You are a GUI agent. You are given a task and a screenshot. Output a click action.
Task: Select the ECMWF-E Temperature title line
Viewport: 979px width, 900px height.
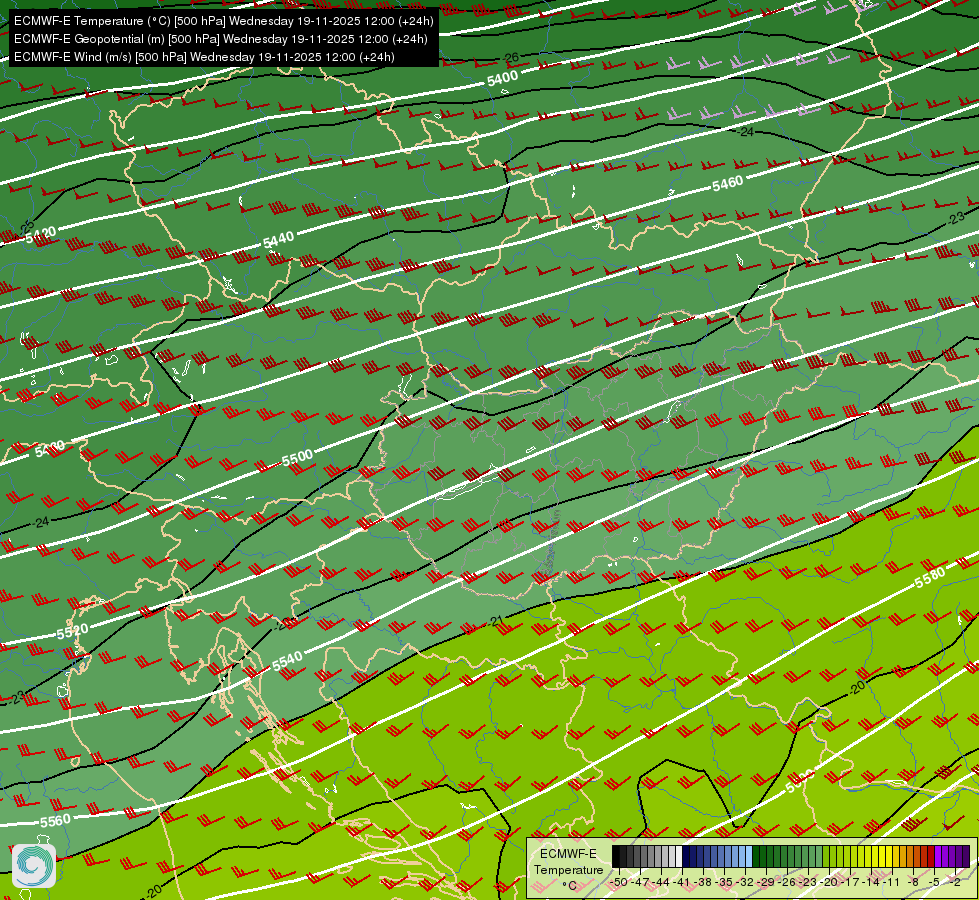(x=224, y=21)
